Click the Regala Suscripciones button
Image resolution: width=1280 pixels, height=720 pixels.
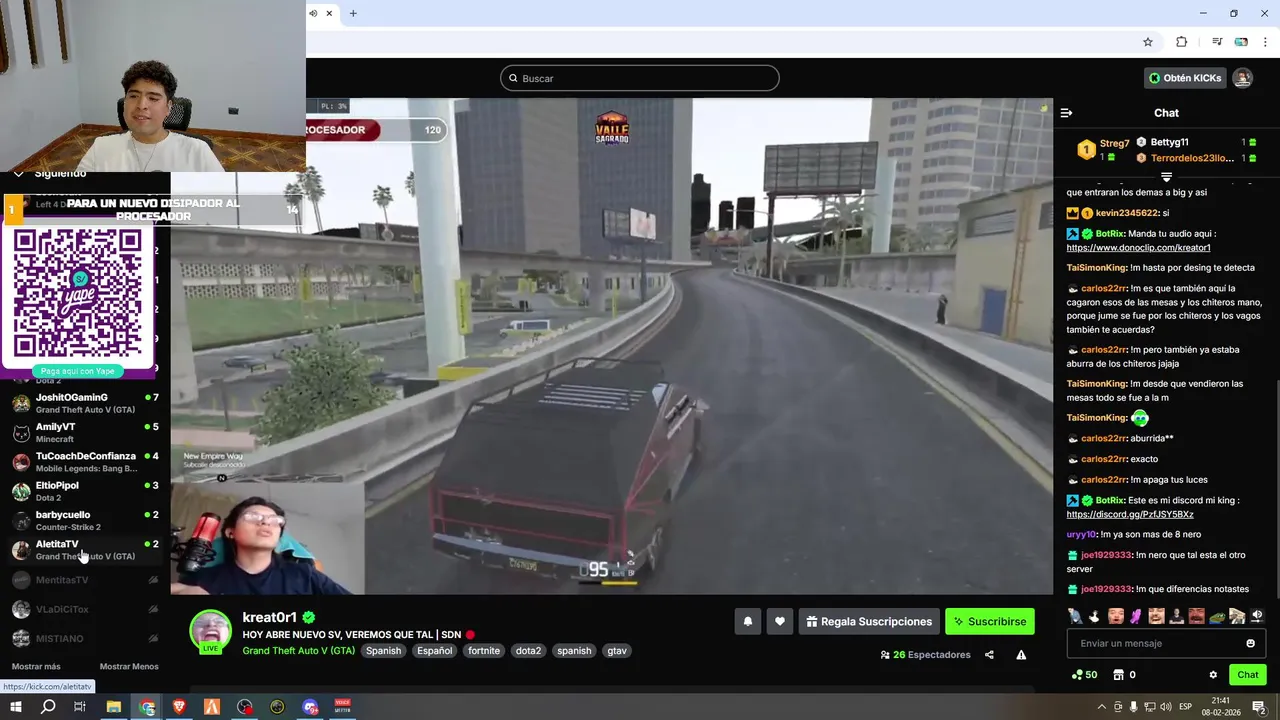[x=869, y=621]
